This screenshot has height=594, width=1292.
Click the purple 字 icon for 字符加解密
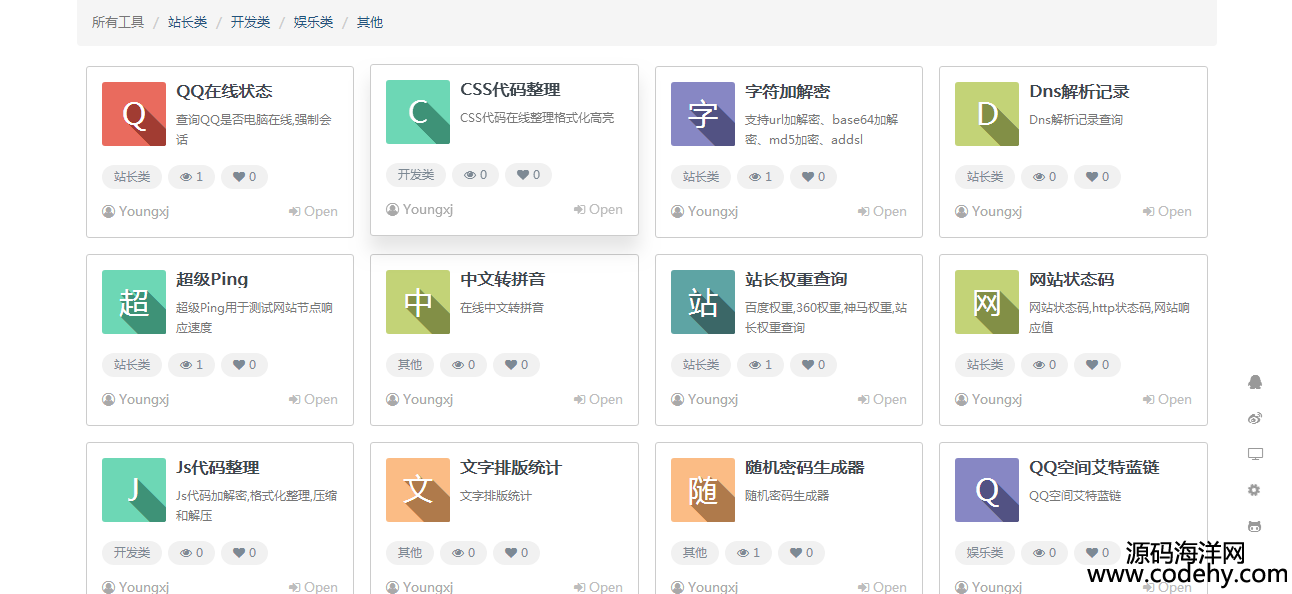703,114
